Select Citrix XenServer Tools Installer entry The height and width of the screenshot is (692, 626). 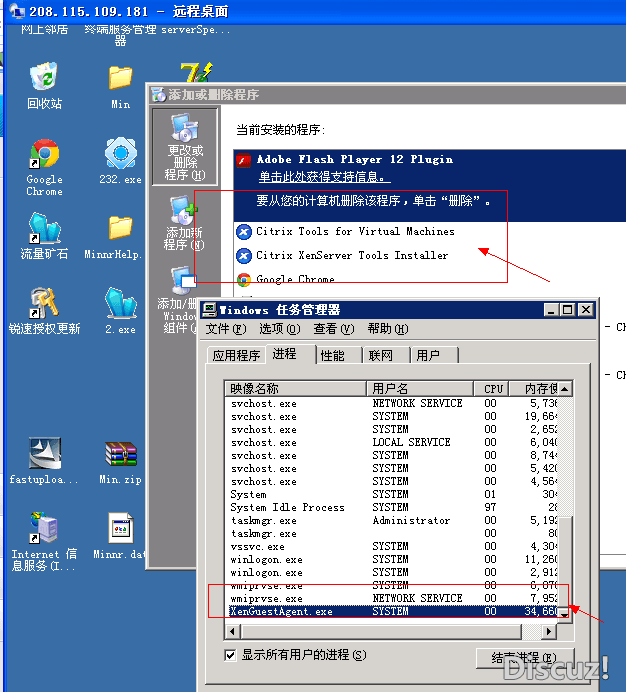(352, 256)
